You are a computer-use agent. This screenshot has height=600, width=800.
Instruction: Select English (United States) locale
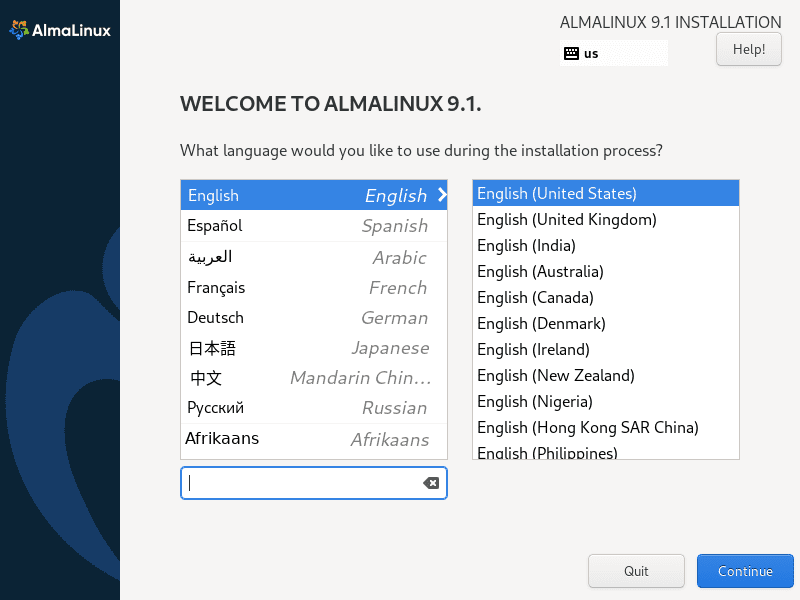[606, 193]
